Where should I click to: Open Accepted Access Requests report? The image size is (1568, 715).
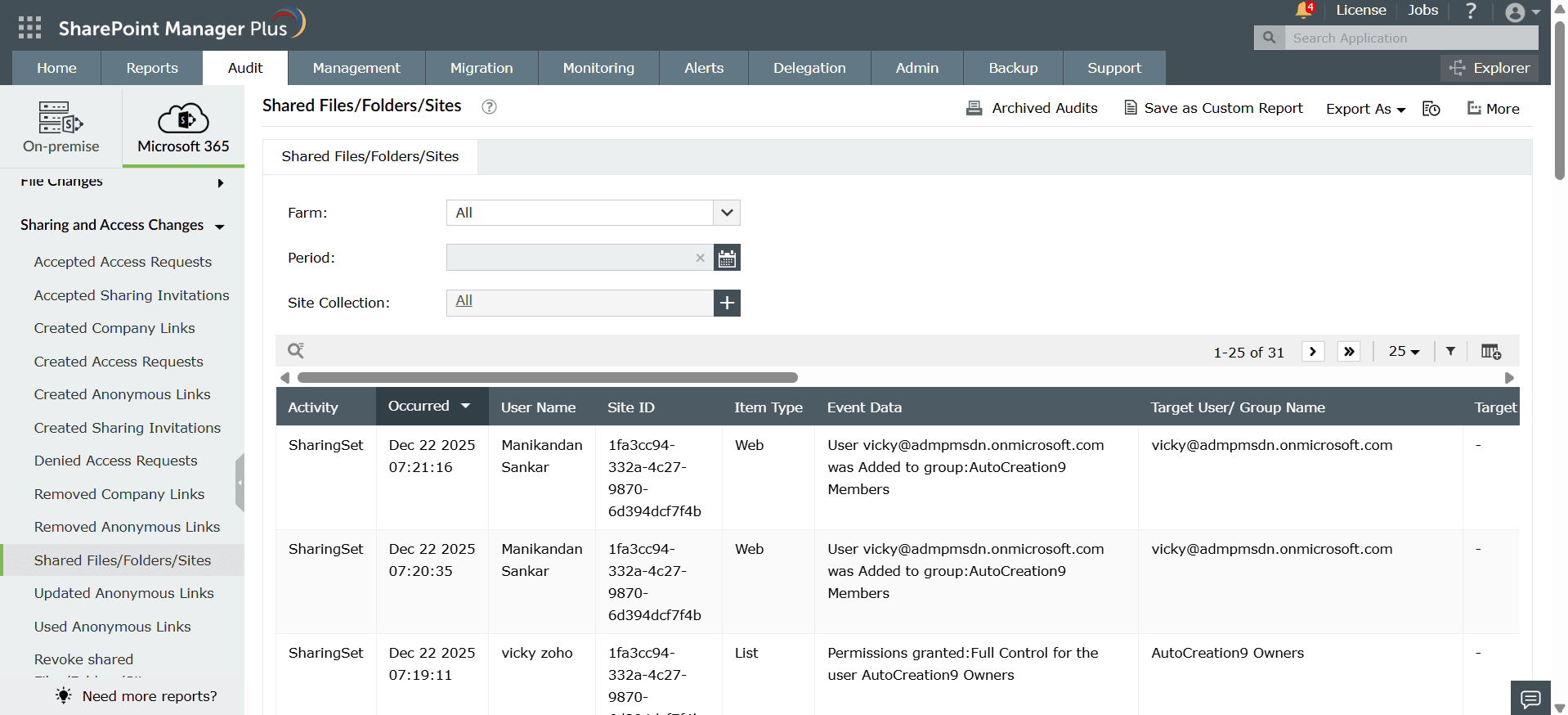point(123,262)
